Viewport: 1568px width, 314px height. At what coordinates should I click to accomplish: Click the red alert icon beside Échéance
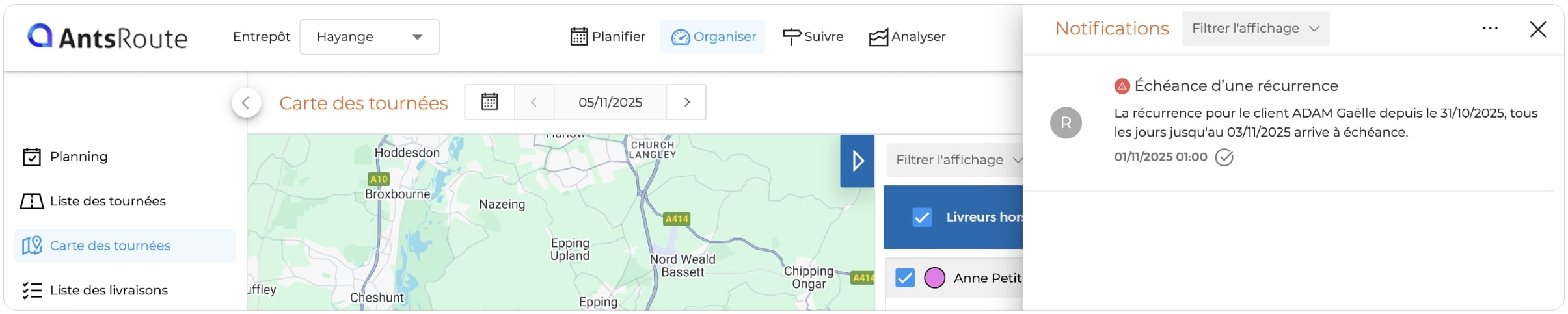tap(1122, 86)
